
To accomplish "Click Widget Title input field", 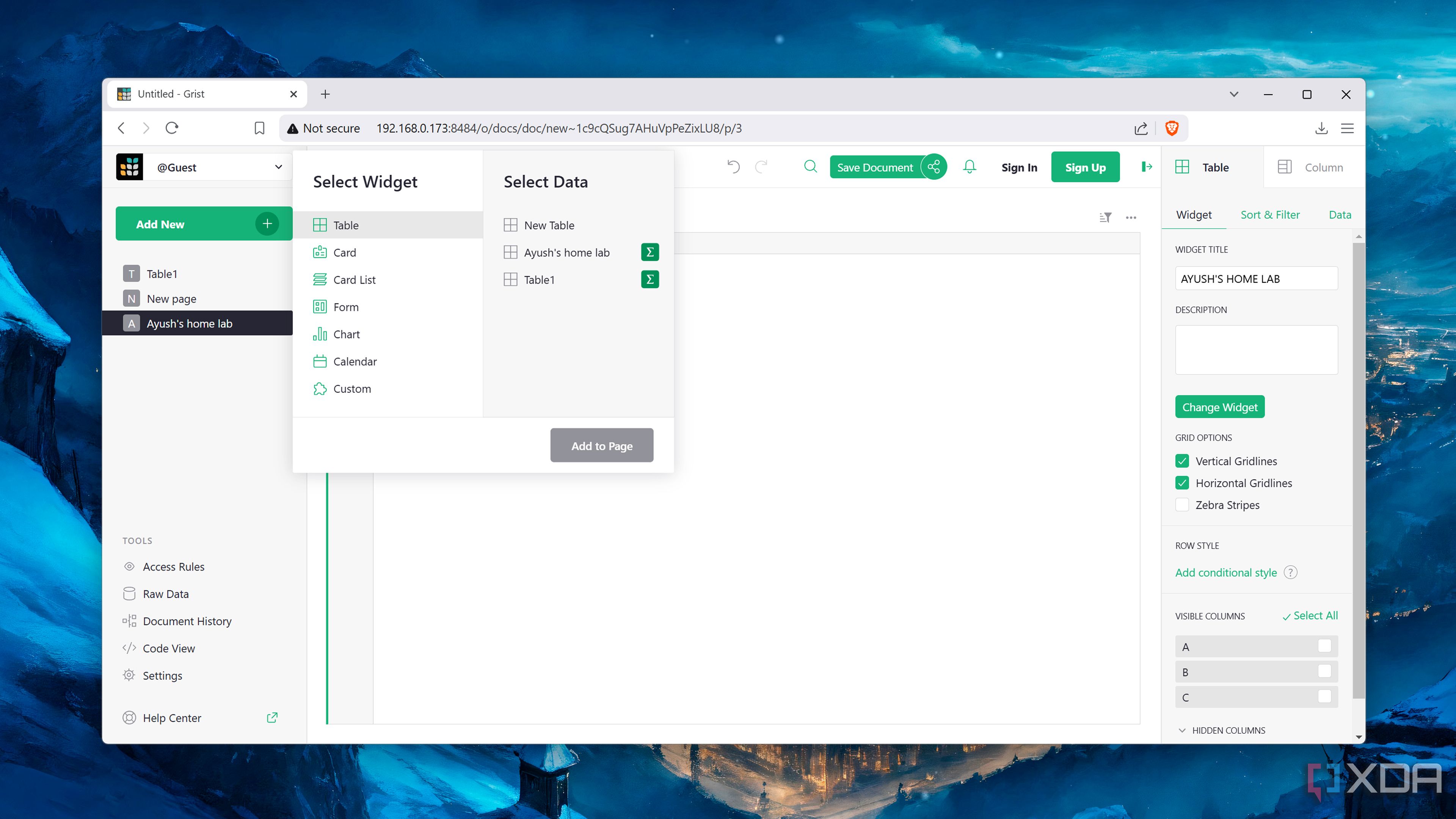I will point(1257,278).
